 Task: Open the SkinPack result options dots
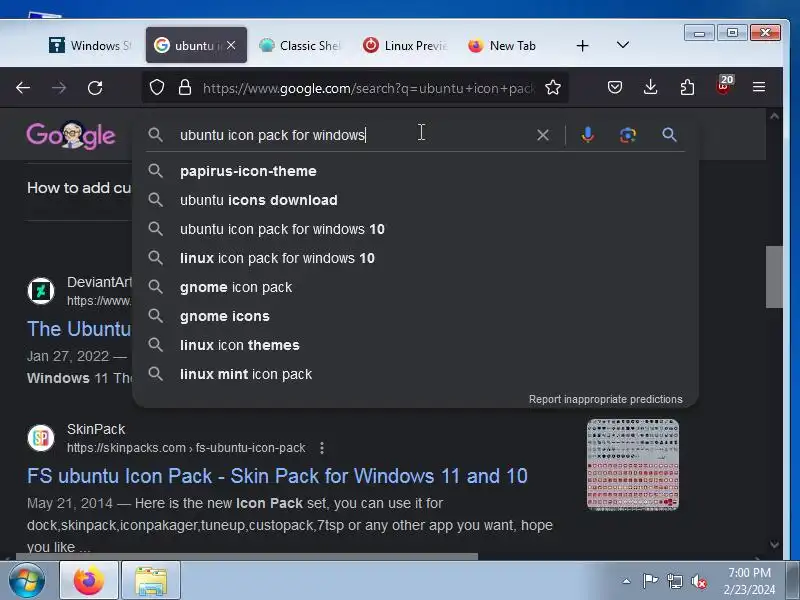click(321, 448)
